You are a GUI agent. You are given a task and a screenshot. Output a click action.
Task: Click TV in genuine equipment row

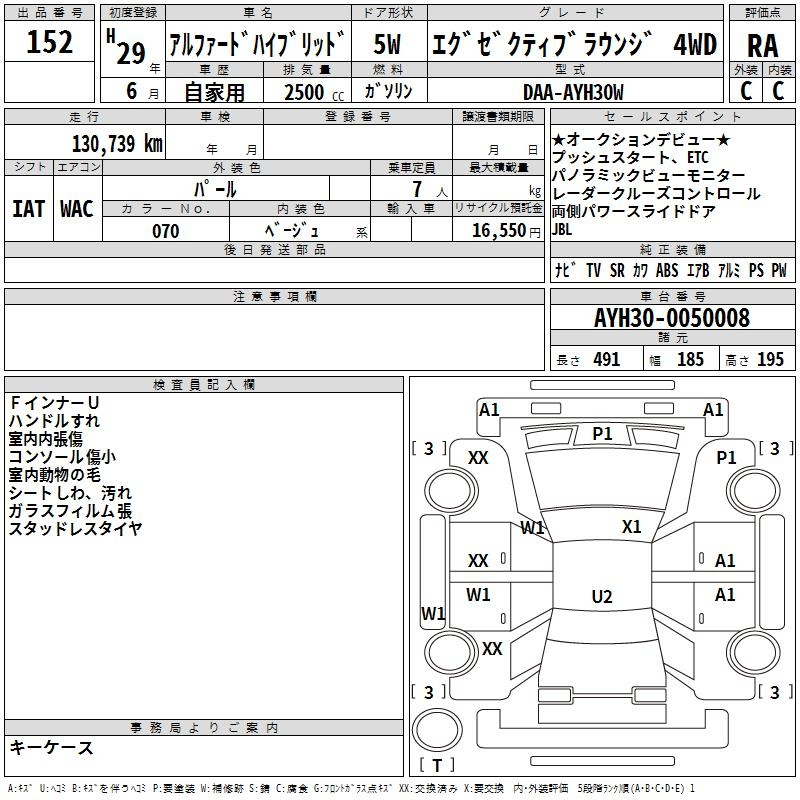pos(593,270)
